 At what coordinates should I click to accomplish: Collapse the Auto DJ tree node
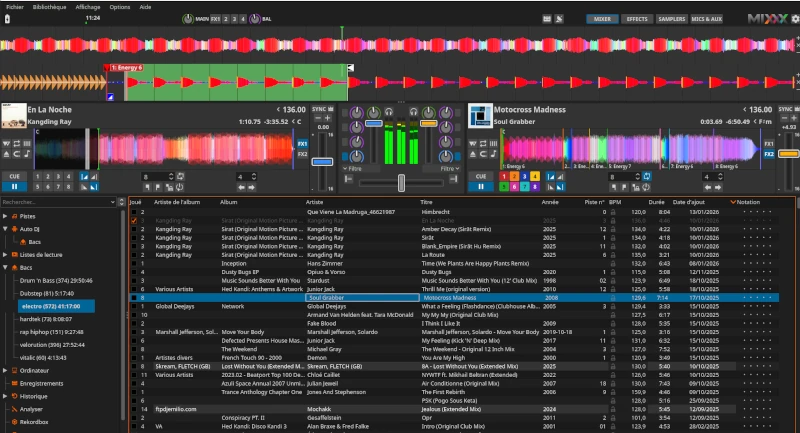click(x=5, y=229)
